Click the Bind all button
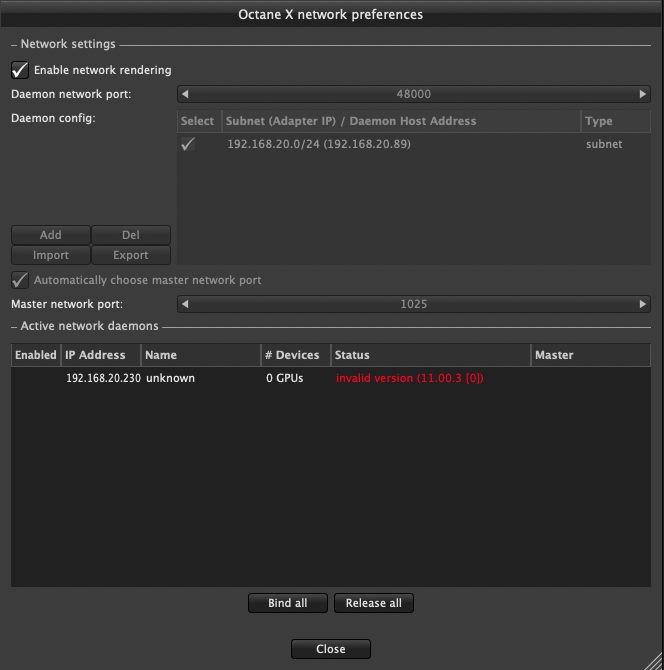The width and height of the screenshot is (664, 670). click(288, 603)
